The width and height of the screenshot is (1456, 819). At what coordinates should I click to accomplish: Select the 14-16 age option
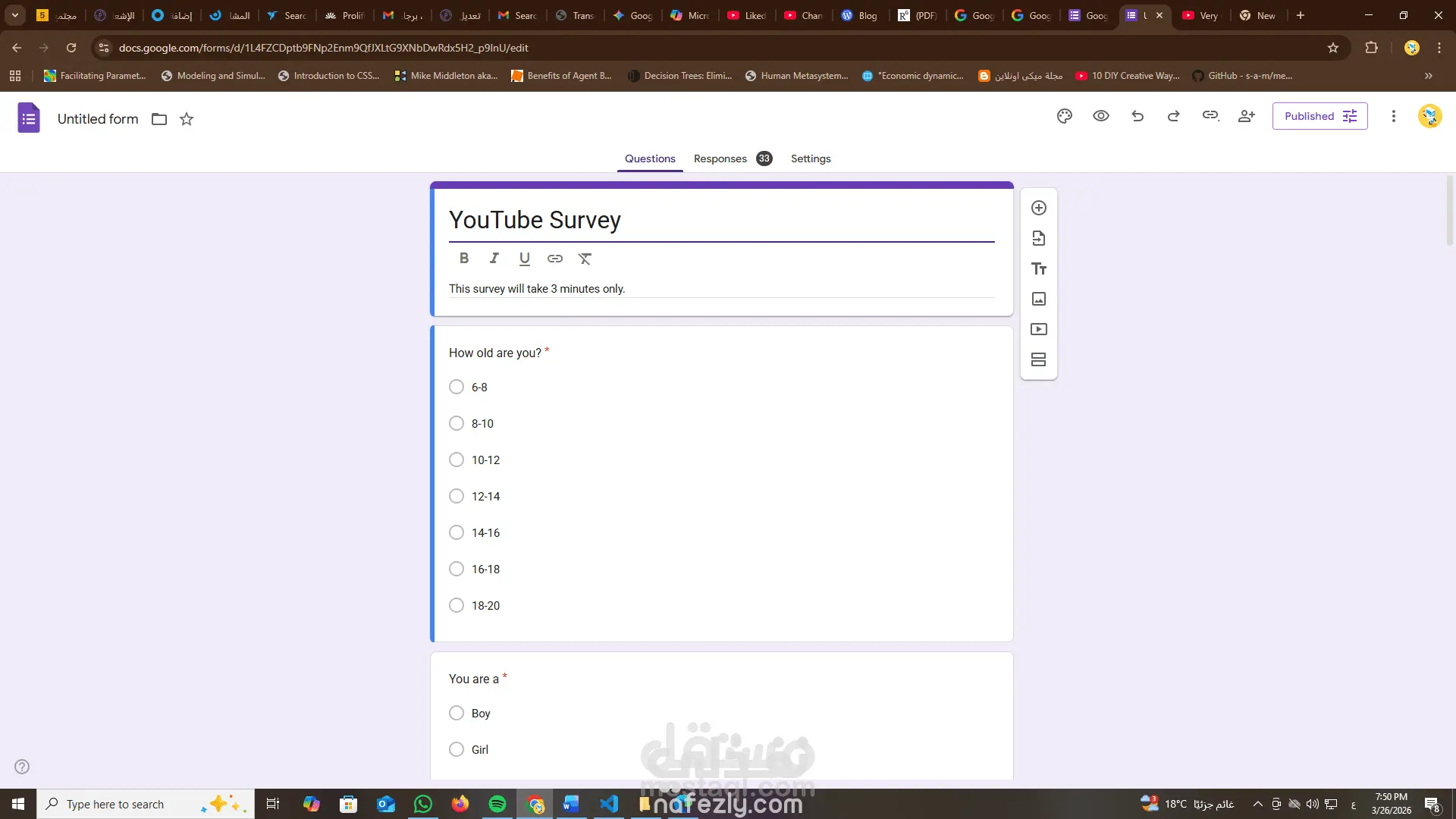pyautogui.click(x=457, y=532)
